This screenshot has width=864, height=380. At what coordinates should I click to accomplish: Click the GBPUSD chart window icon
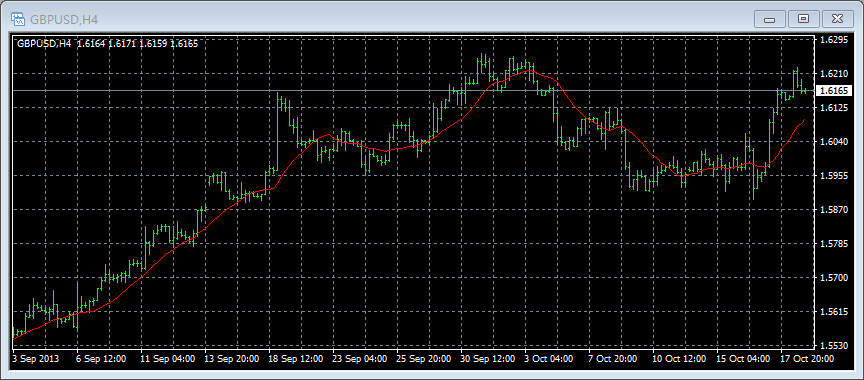pos(18,20)
